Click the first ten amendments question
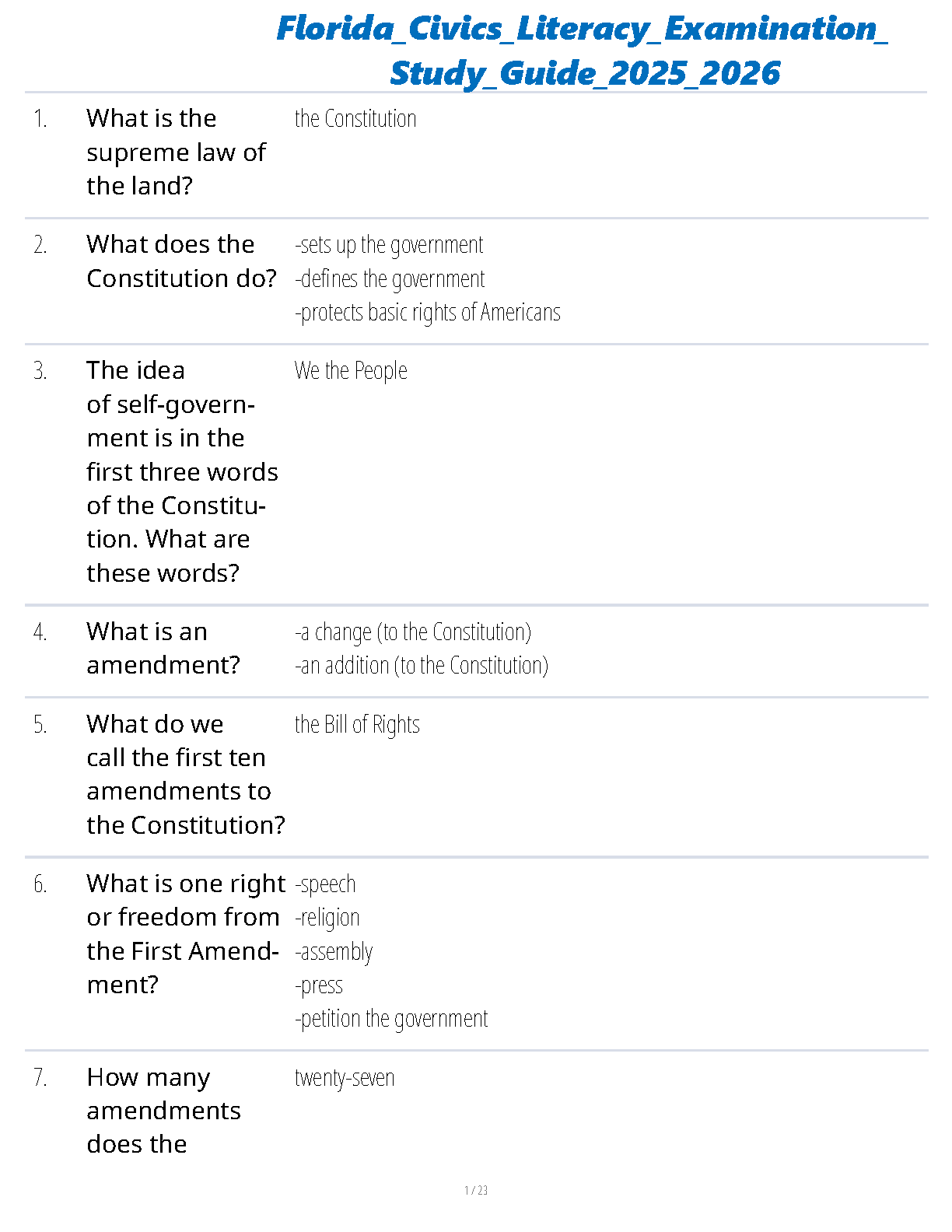Screen dimensions: 952x1232 coord(185,775)
